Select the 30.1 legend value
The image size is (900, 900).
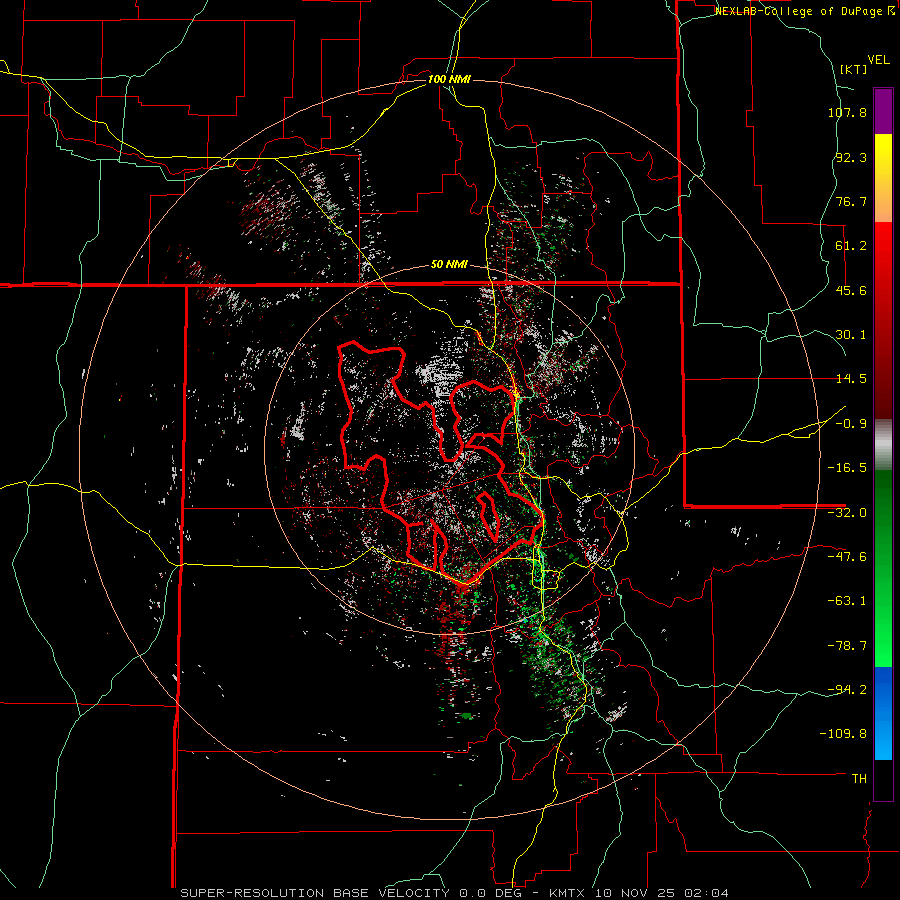click(851, 335)
